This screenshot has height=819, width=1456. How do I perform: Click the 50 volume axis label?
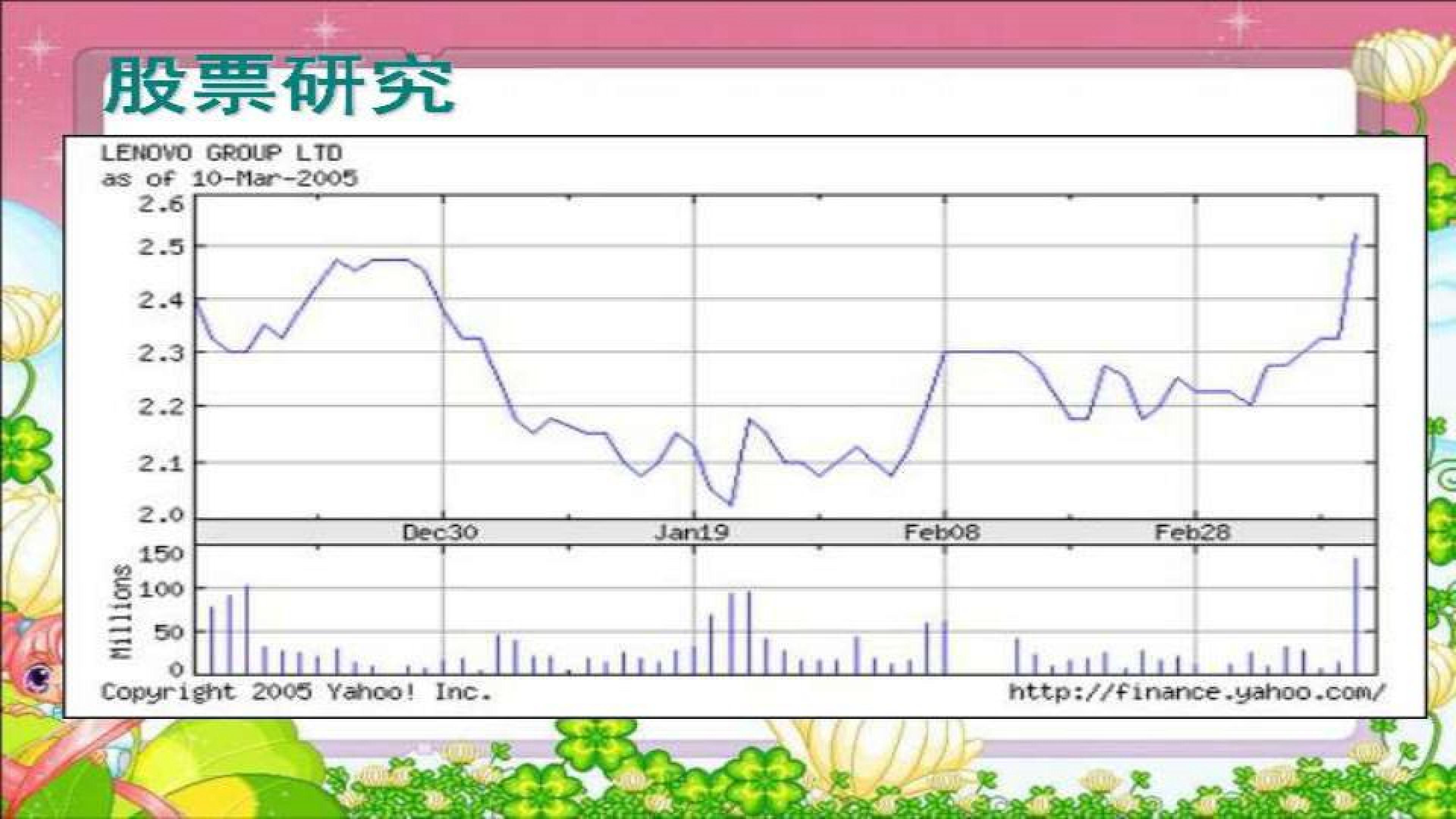coord(169,632)
